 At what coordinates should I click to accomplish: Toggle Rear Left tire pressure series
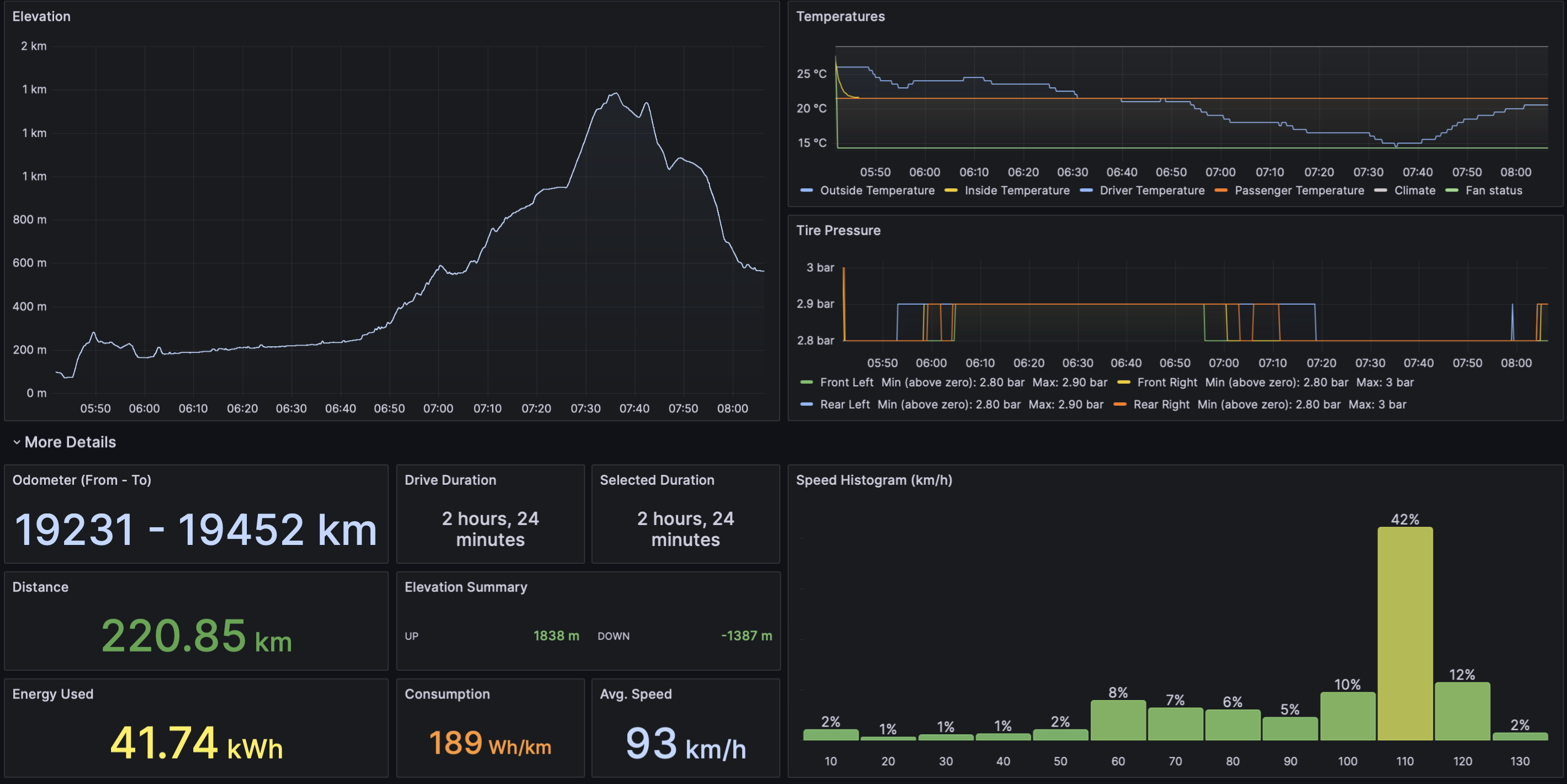click(844, 404)
